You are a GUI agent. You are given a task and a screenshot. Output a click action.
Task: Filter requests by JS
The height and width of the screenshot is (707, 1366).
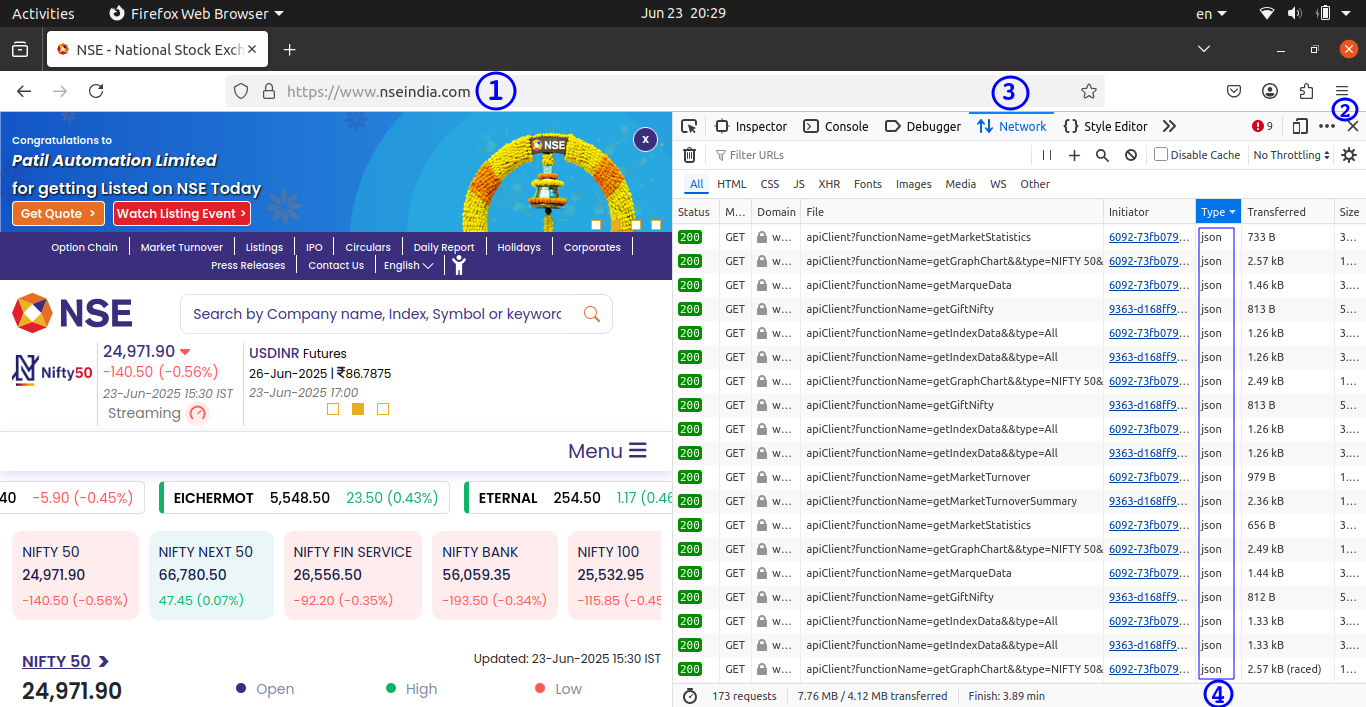pyautogui.click(x=799, y=184)
